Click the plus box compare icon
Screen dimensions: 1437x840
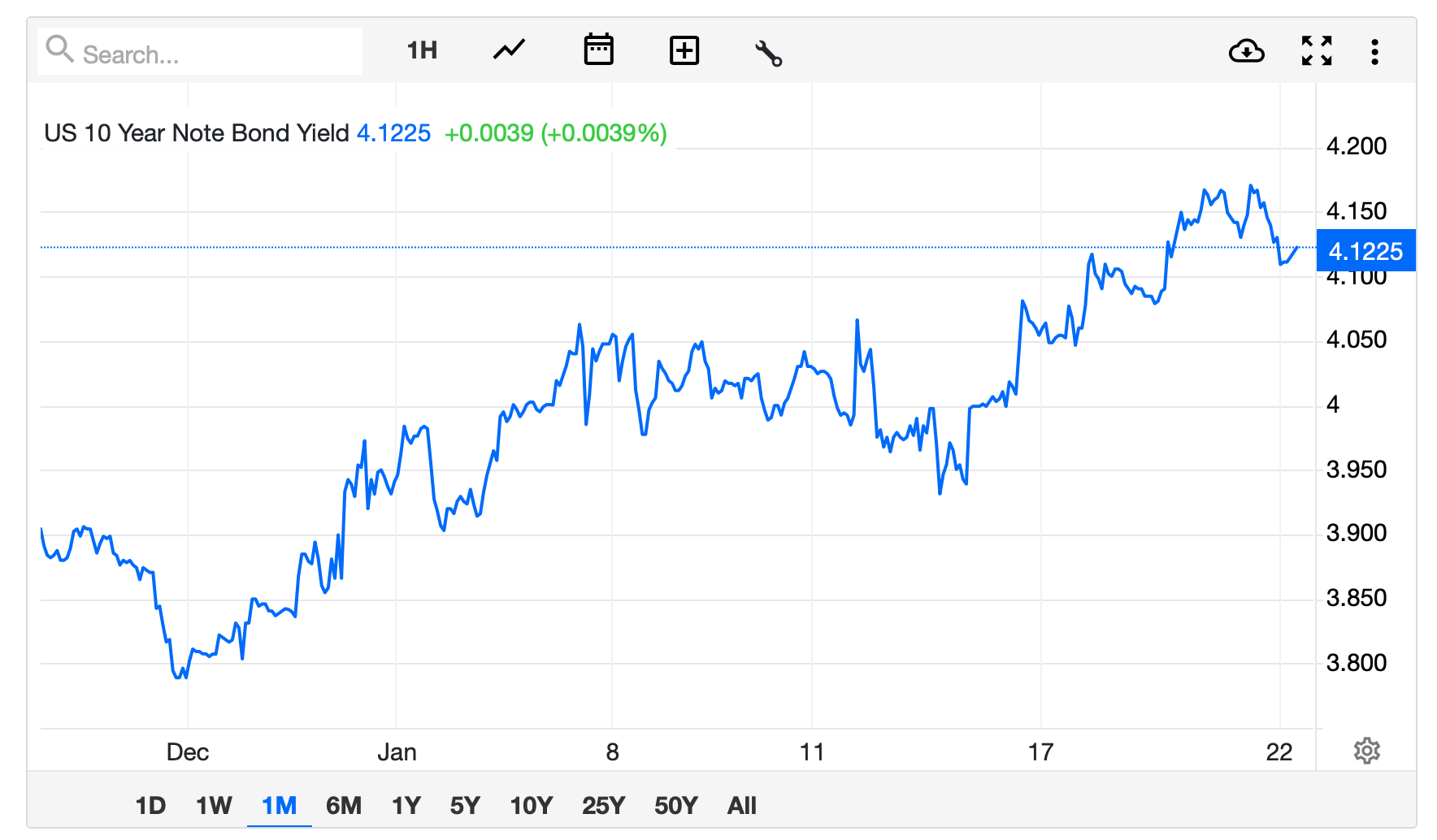tap(684, 50)
